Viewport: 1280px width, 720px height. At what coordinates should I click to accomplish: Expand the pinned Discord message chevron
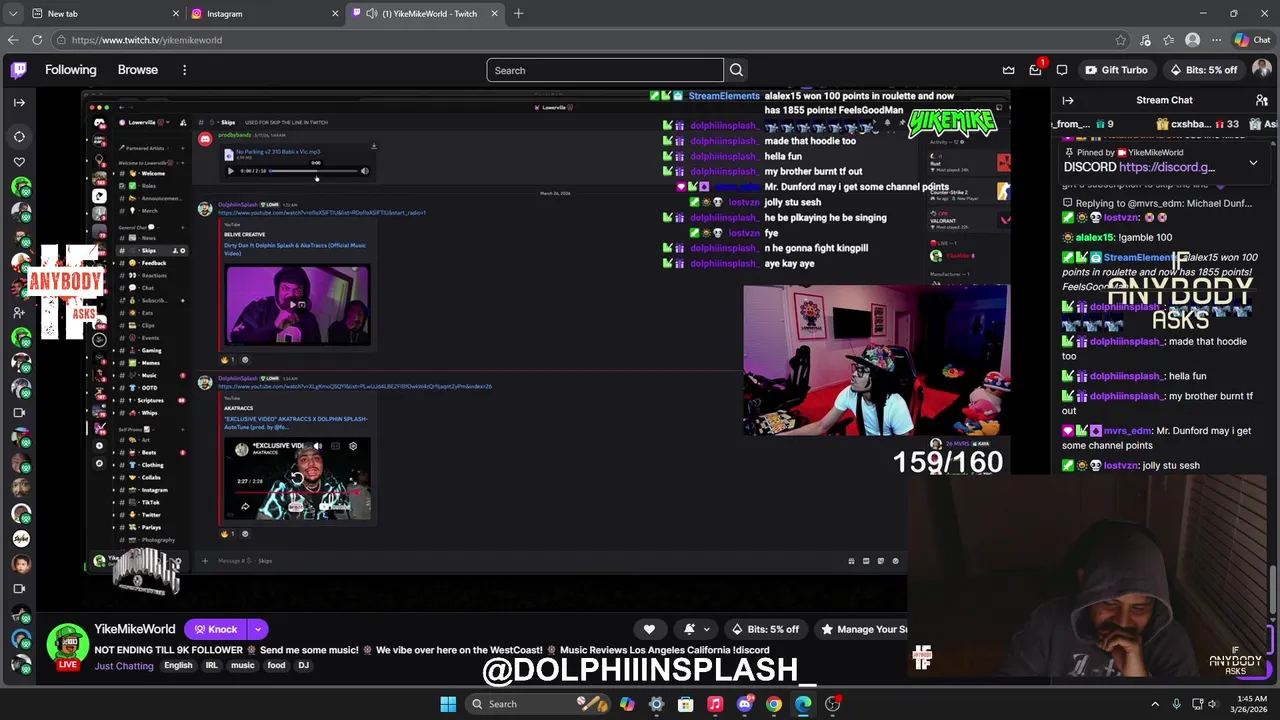pyautogui.click(x=1253, y=163)
